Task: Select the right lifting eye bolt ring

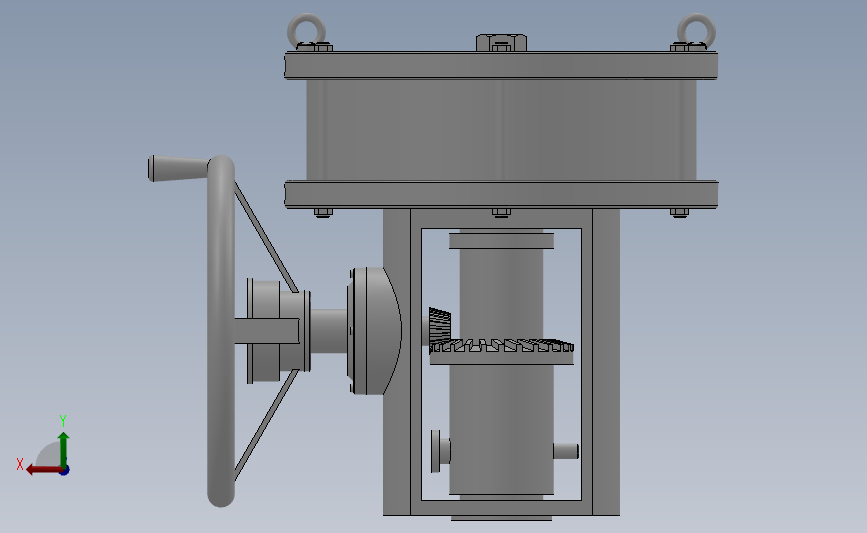Action: point(697,31)
